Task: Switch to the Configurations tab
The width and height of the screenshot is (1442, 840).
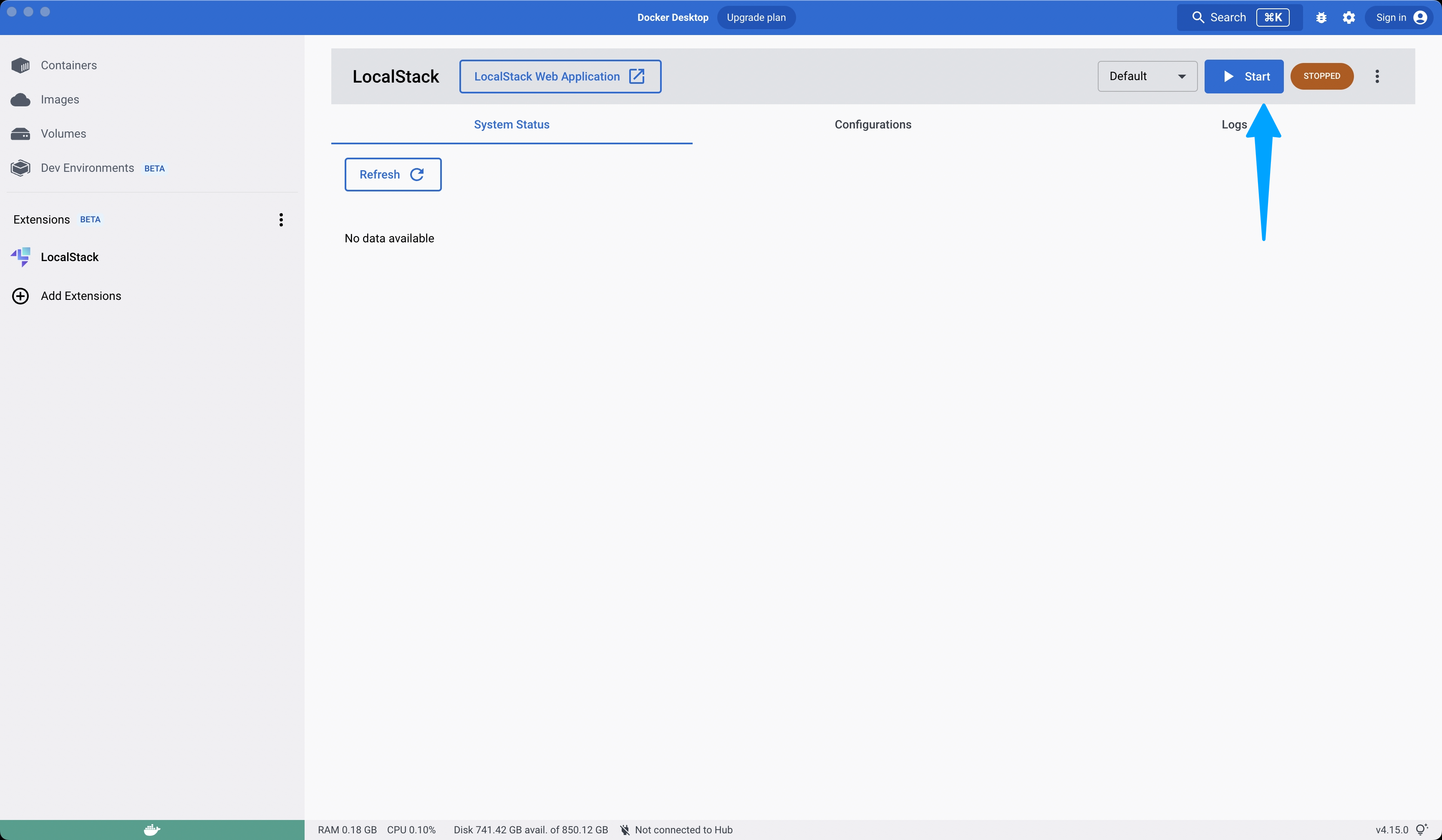Action: [x=872, y=124]
